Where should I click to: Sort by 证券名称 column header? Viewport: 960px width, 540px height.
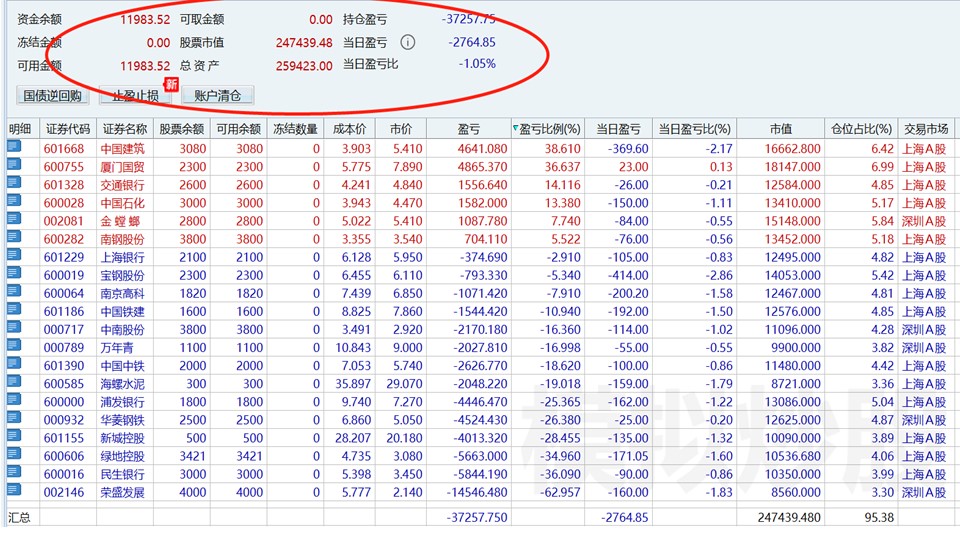pyautogui.click(x=125, y=129)
